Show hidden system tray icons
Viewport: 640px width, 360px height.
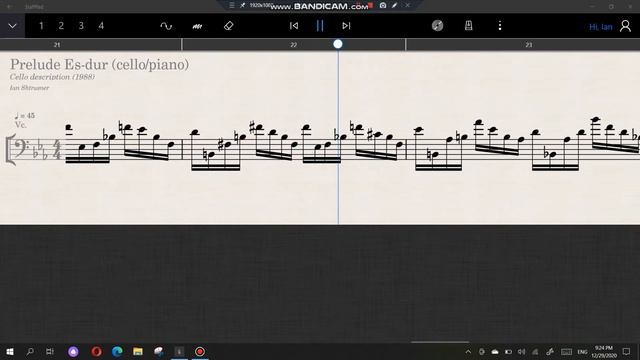click(x=468, y=352)
